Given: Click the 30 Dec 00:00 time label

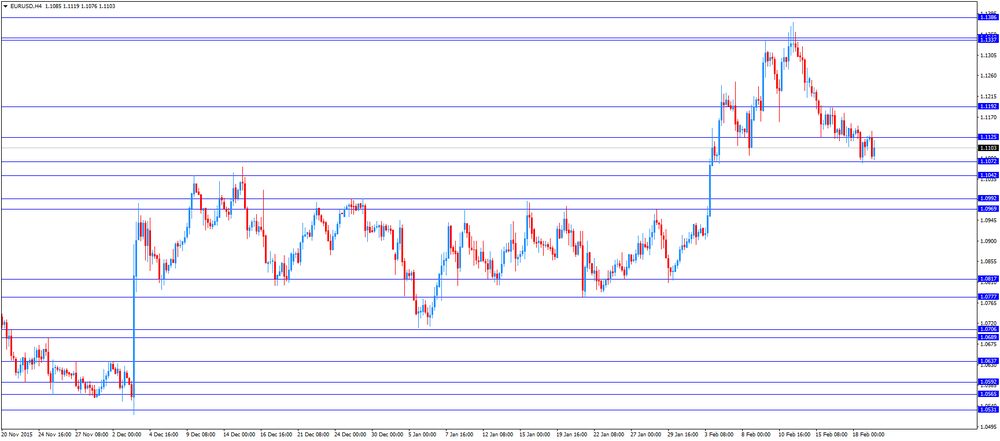Looking at the screenshot, I should click(389, 434).
